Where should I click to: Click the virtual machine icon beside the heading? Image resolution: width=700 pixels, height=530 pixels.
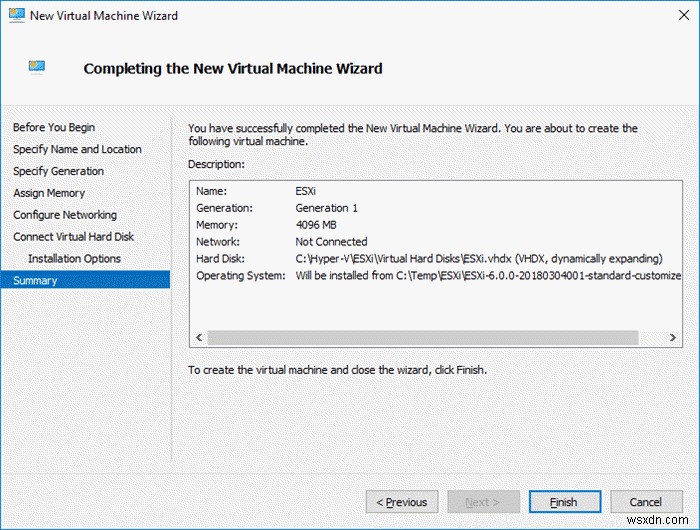[37, 67]
